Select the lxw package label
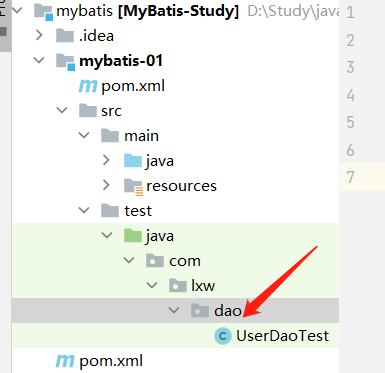The width and height of the screenshot is (385, 373). (203, 286)
